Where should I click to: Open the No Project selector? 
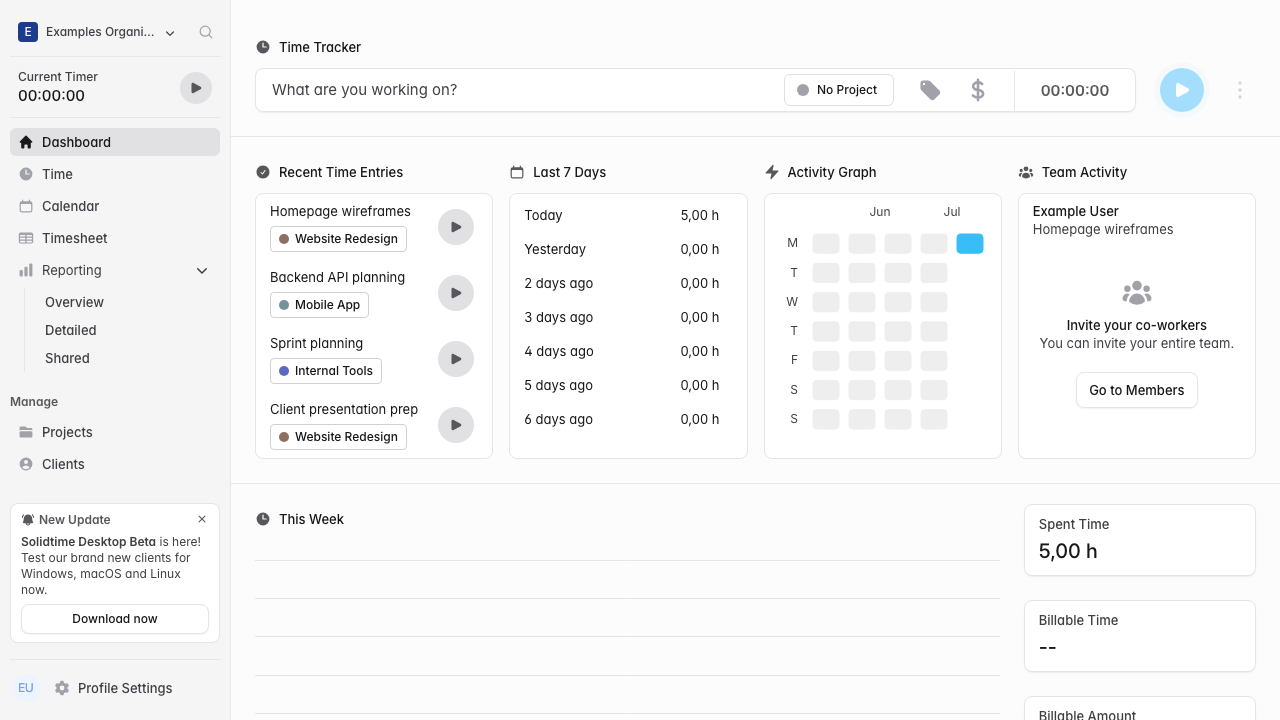point(839,90)
